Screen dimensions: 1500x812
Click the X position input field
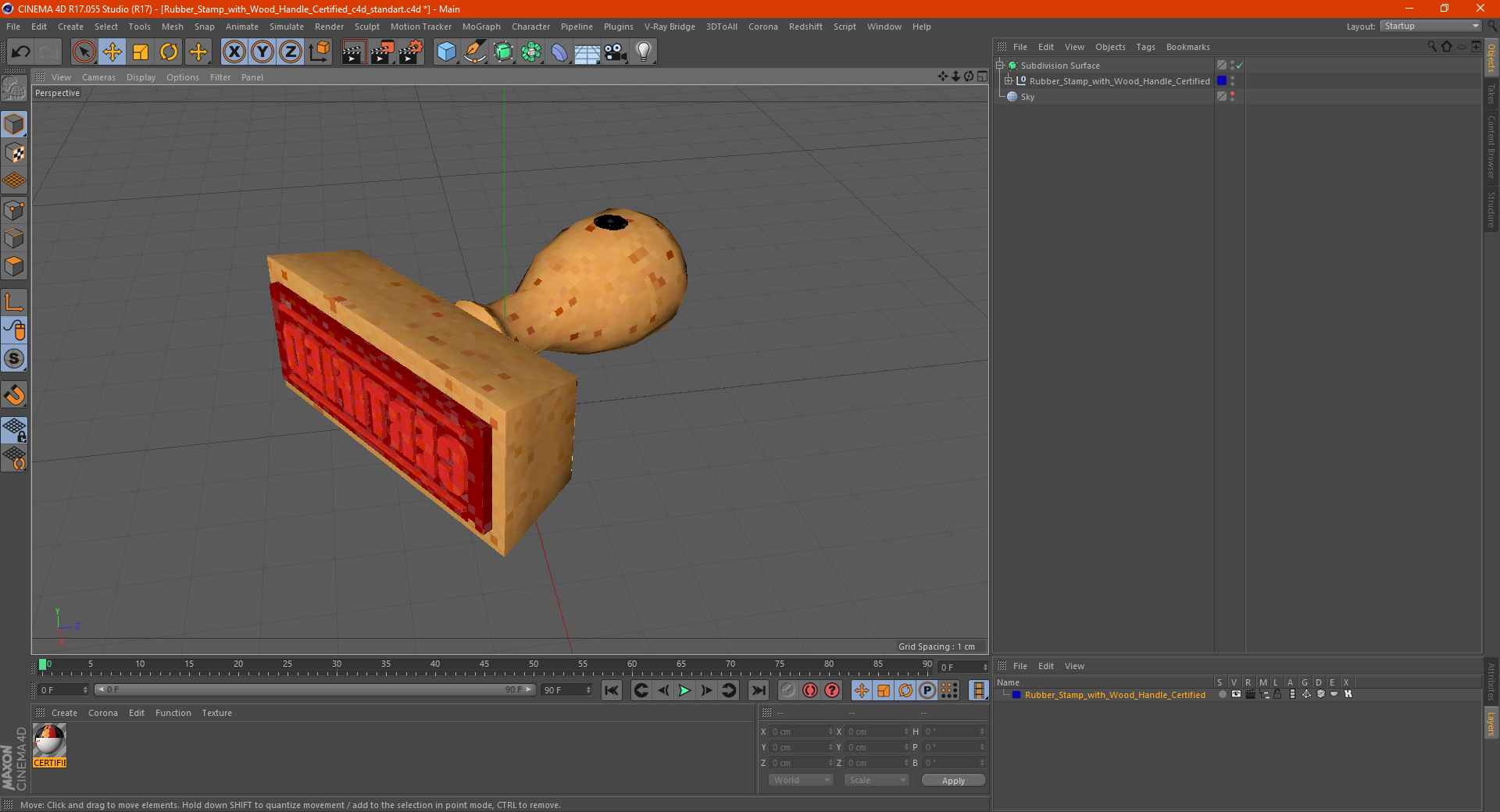(800, 732)
